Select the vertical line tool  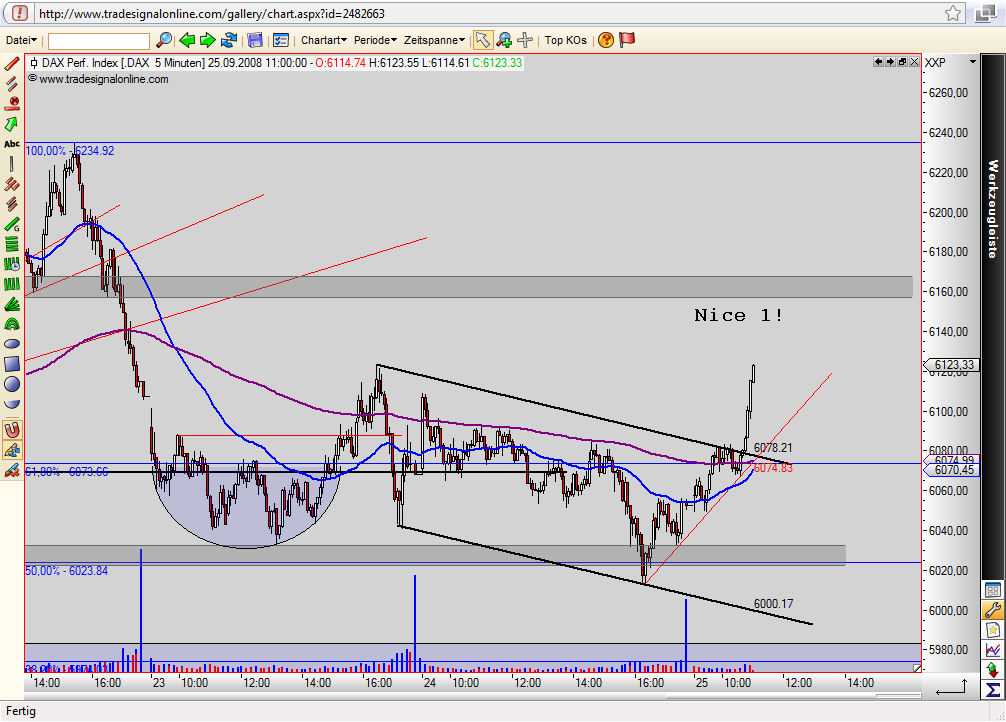[x=12, y=164]
